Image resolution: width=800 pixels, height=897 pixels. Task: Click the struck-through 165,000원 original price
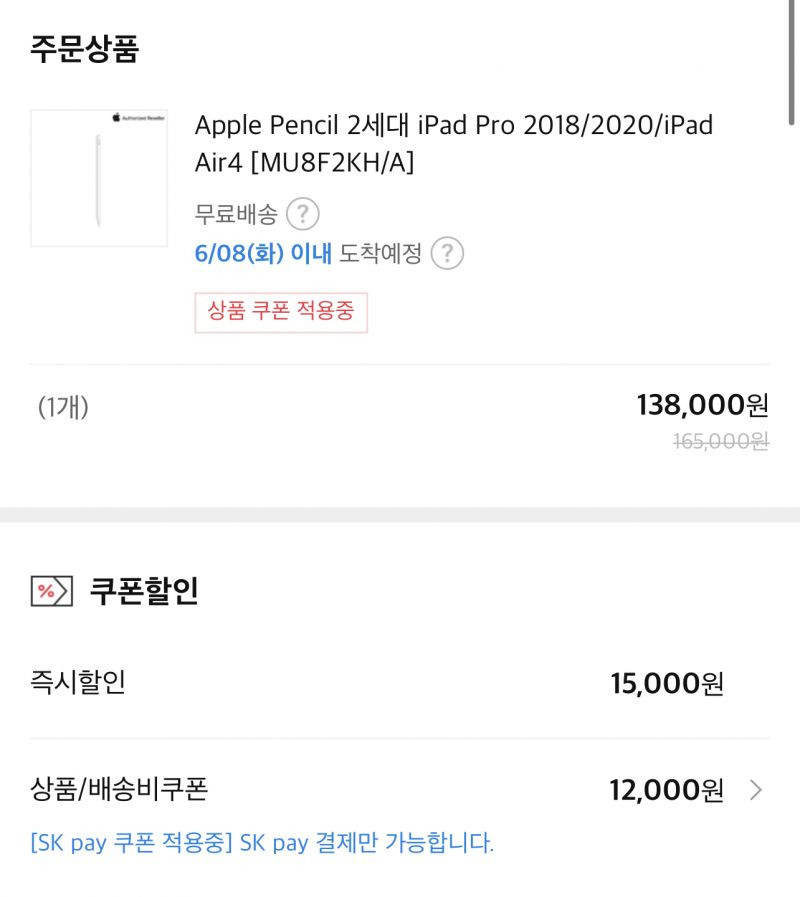coord(721,441)
